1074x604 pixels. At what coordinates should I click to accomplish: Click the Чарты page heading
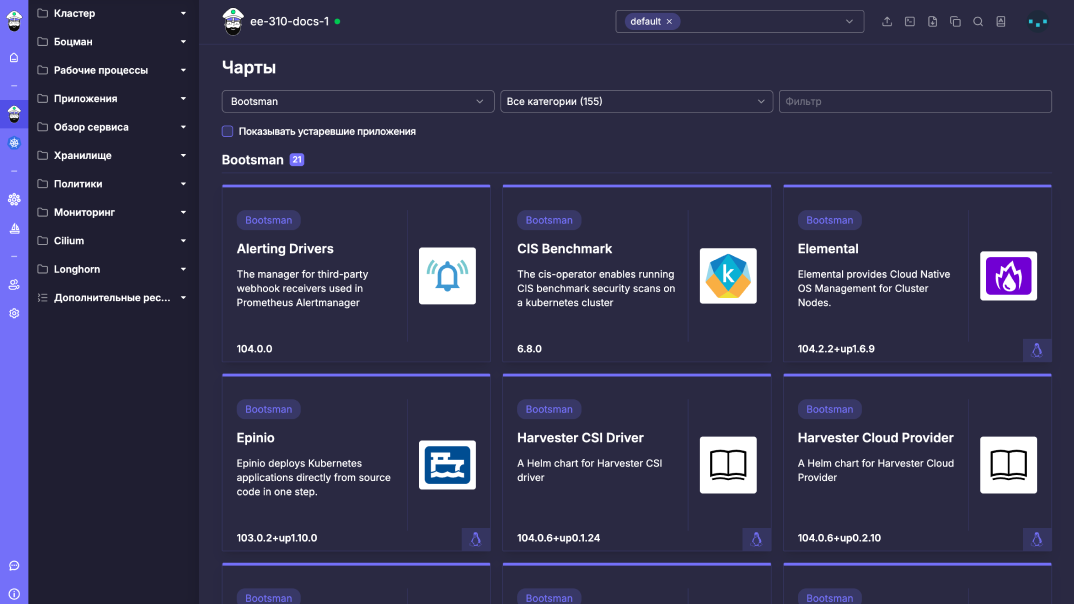(249, 67)
